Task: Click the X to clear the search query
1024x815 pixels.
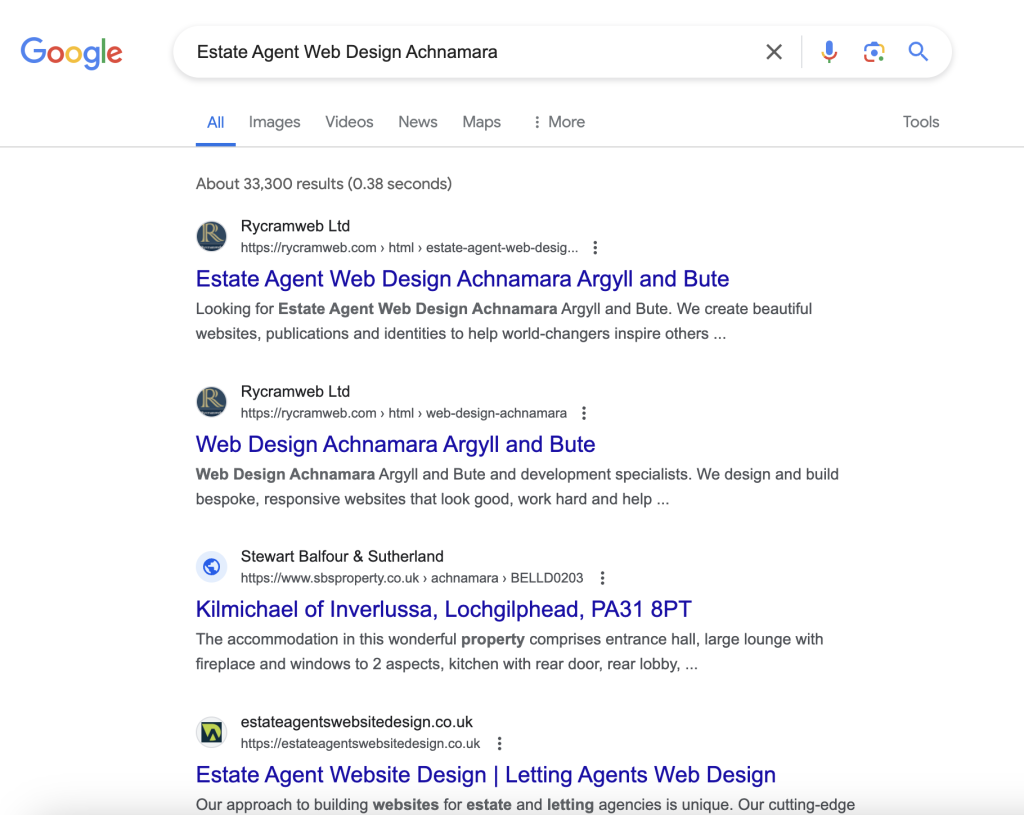Action: (x=774, y=52)
